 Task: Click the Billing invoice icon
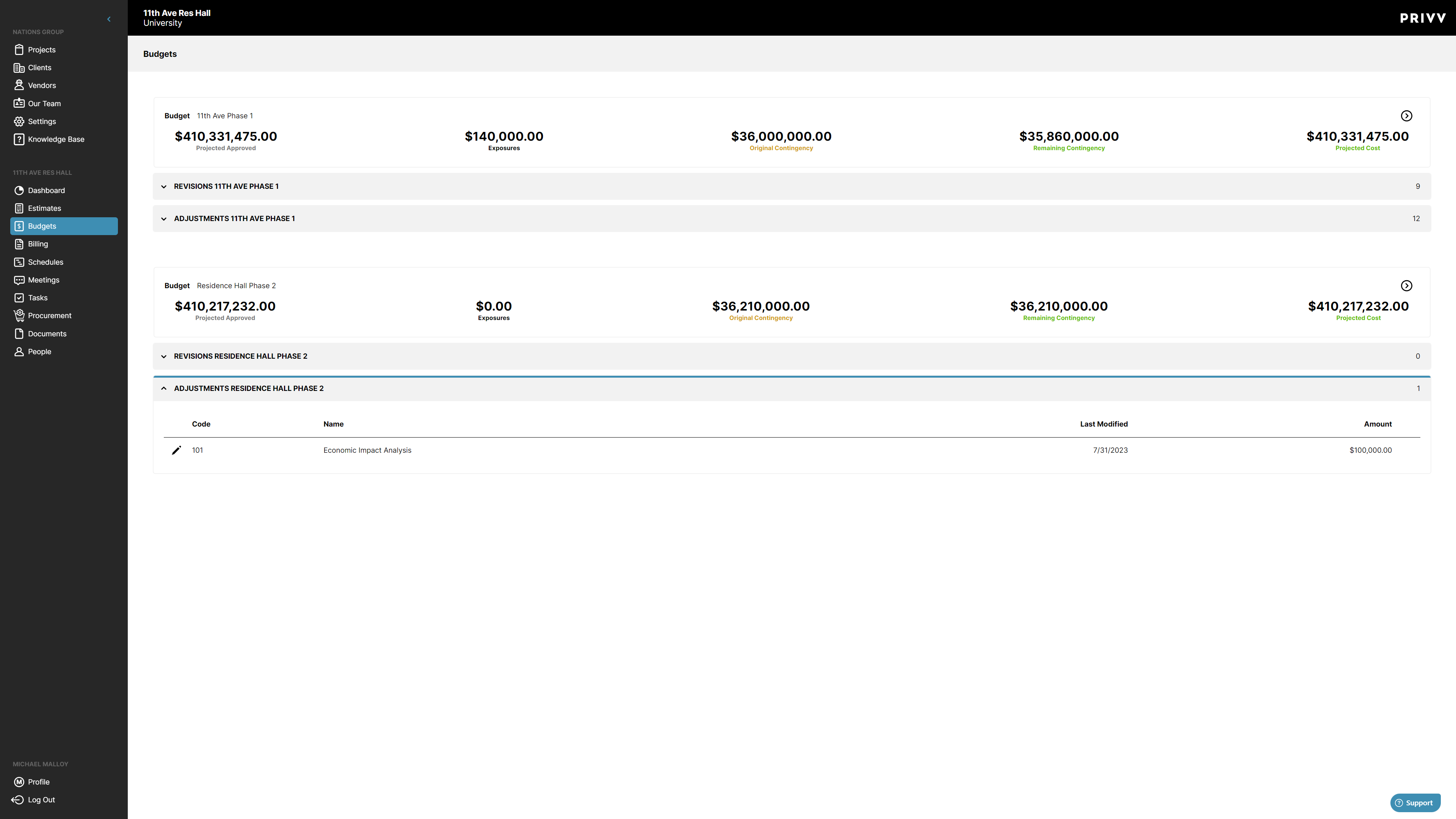(x=19, y=244)
